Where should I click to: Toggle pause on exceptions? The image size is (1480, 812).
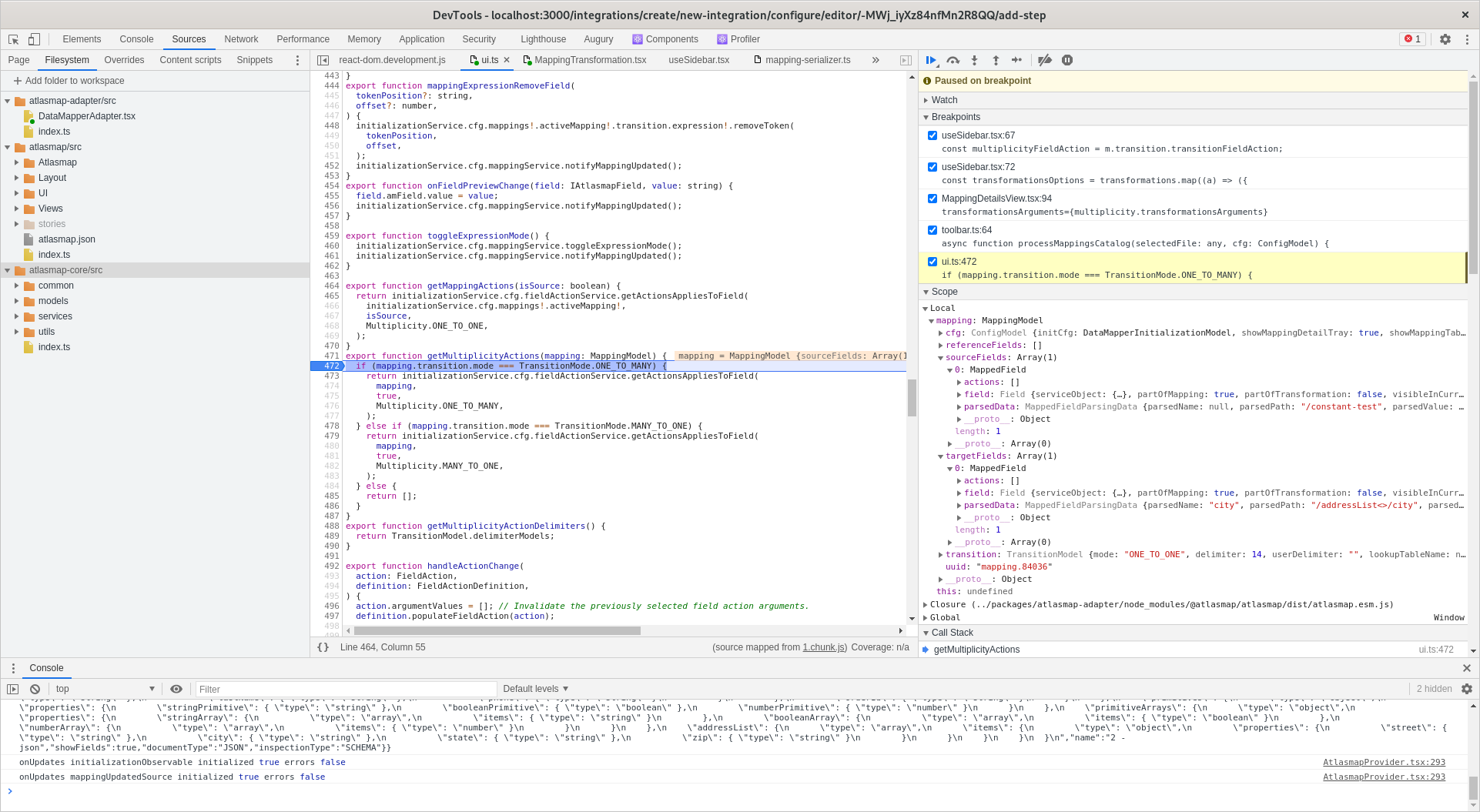pyautogui.click(x=1067, y=60)
